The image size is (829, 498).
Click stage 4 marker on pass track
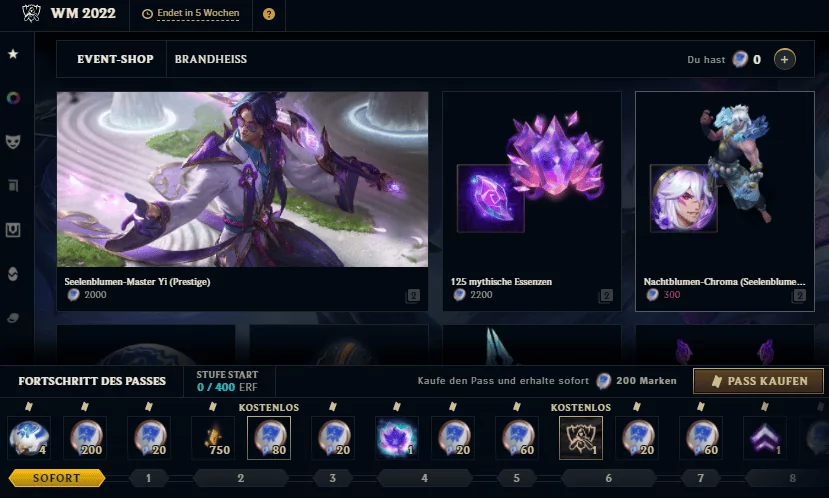[425, 478]
